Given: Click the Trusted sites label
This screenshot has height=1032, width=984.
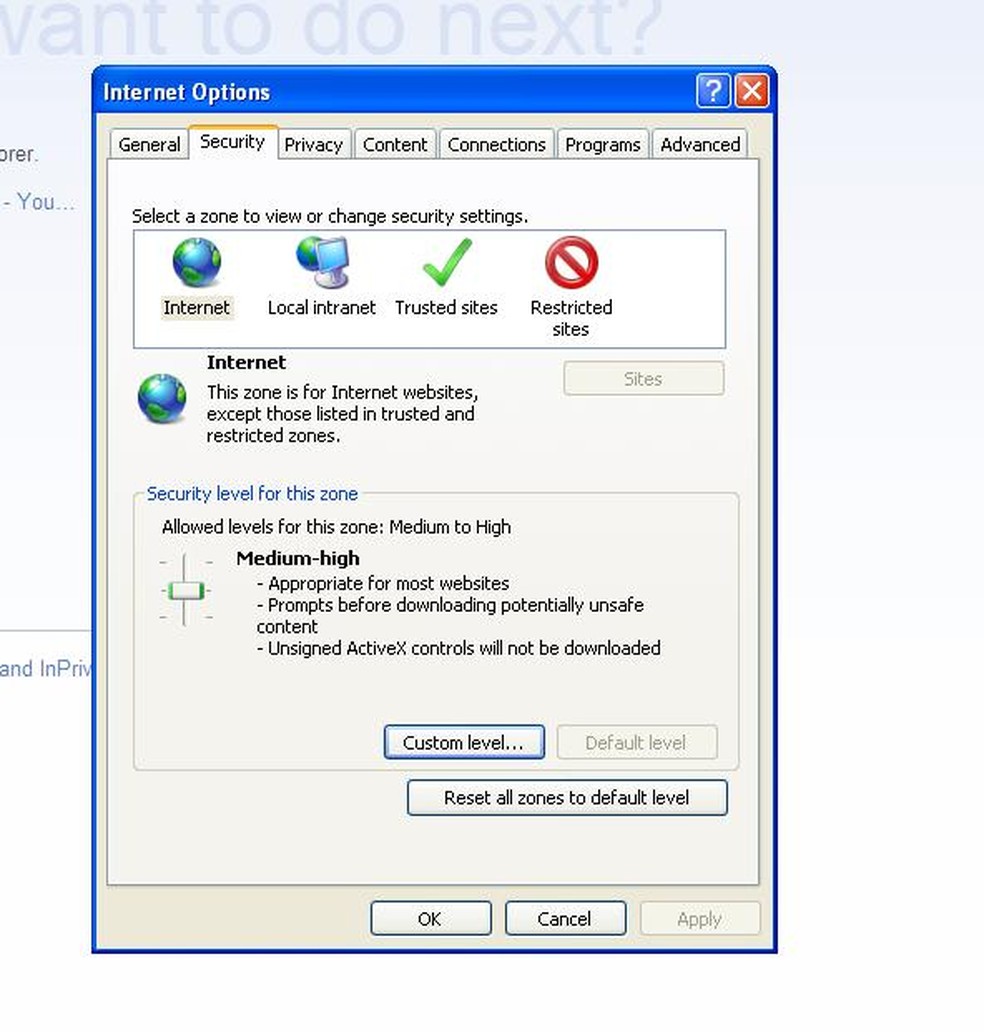Looking at the screenshot, I should point(446,307).
